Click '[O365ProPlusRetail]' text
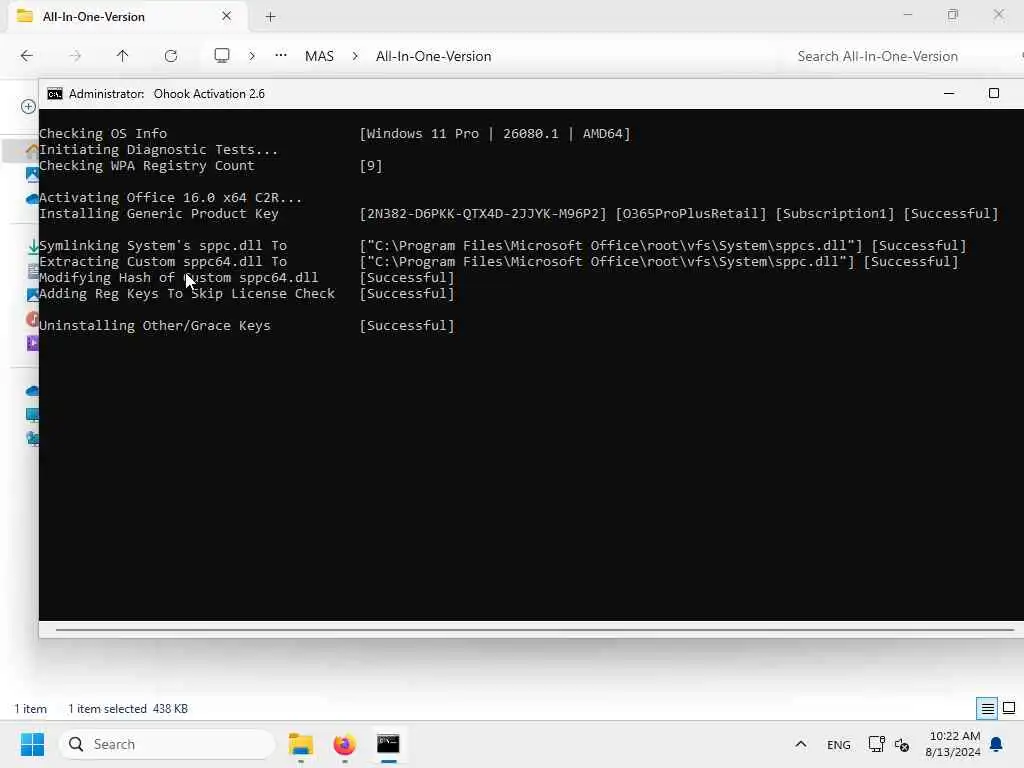The height and width of the screenshot is (768, 1024). point(690,214)
